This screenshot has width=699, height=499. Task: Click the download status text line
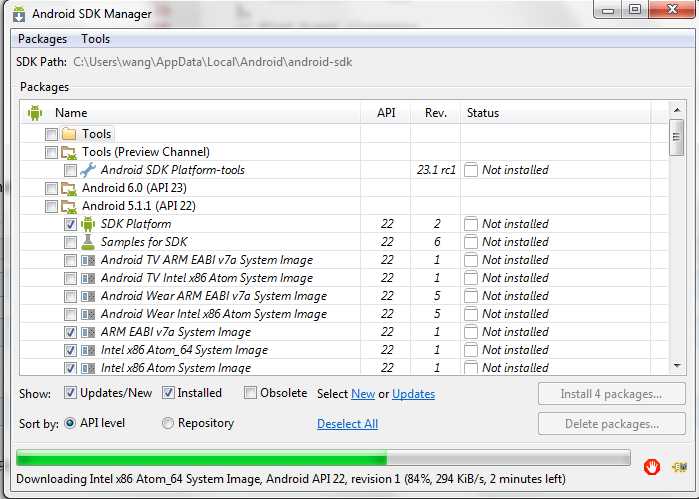[x=291, y=479]
